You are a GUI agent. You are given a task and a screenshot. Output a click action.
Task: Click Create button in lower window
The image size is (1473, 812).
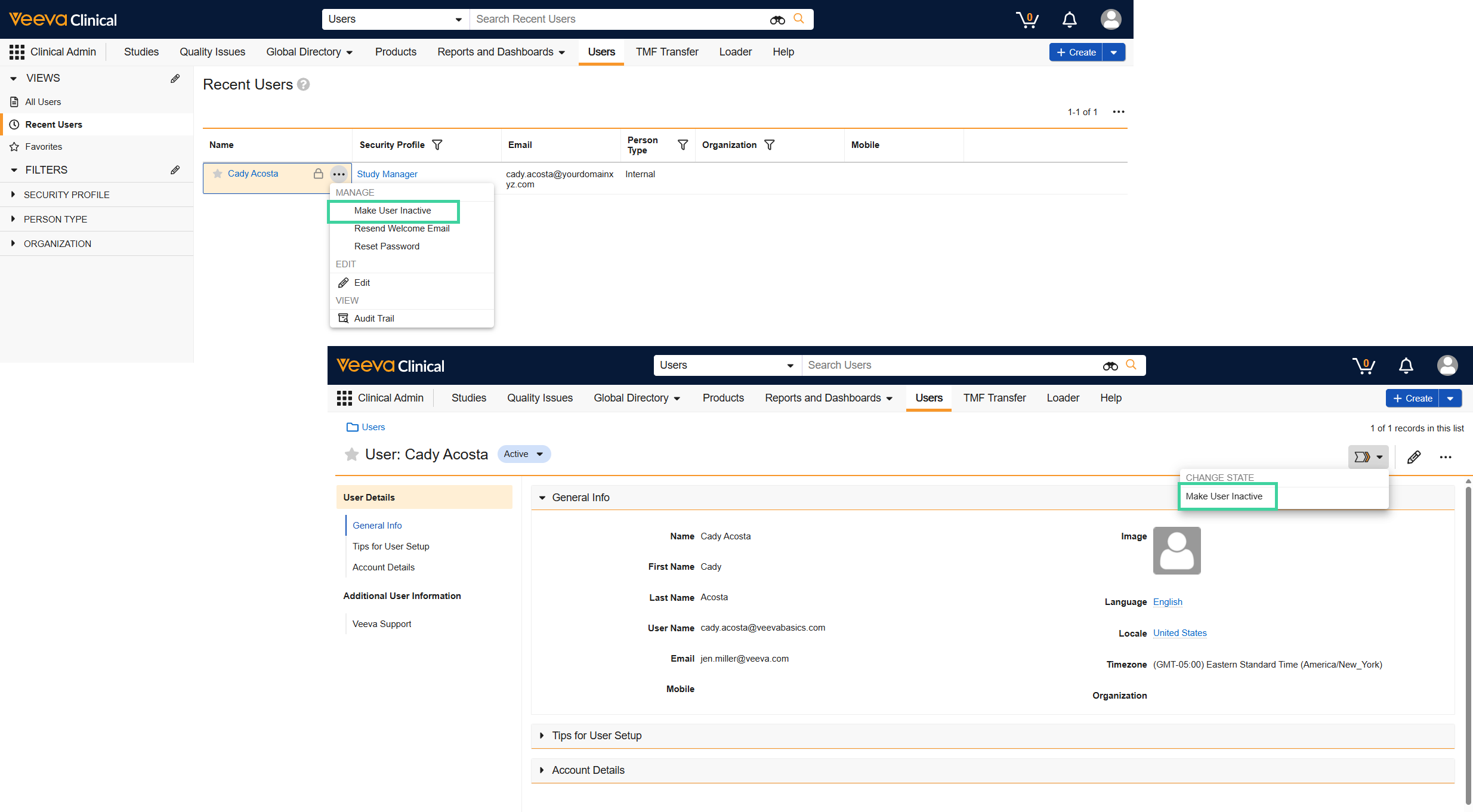coord(1413,399)
